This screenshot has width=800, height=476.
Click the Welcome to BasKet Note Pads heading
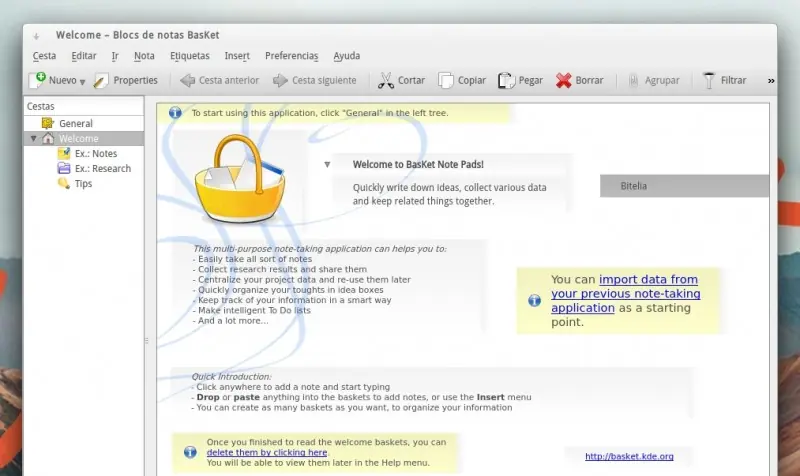(418, 164)
